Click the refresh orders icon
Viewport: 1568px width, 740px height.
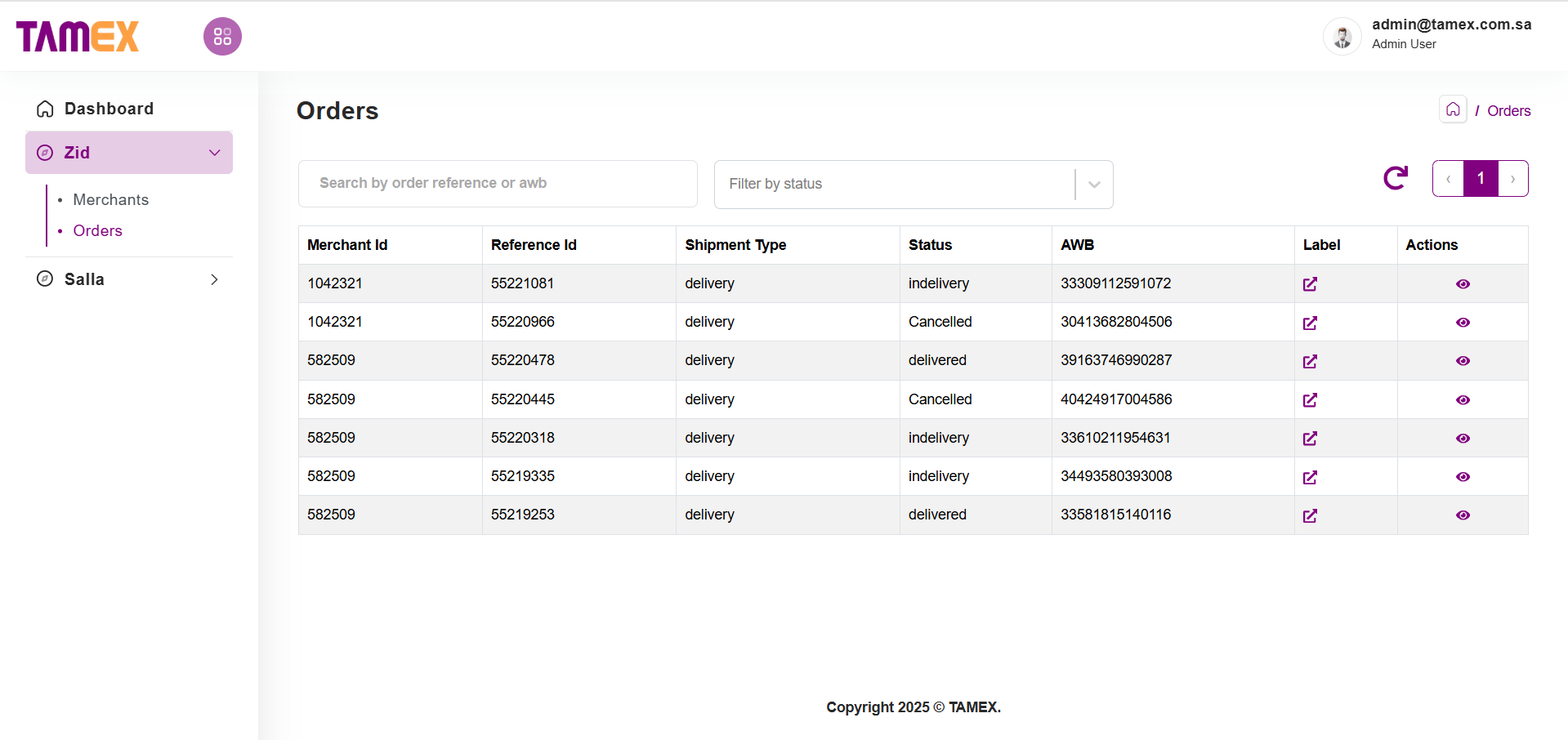point(1396,178)
